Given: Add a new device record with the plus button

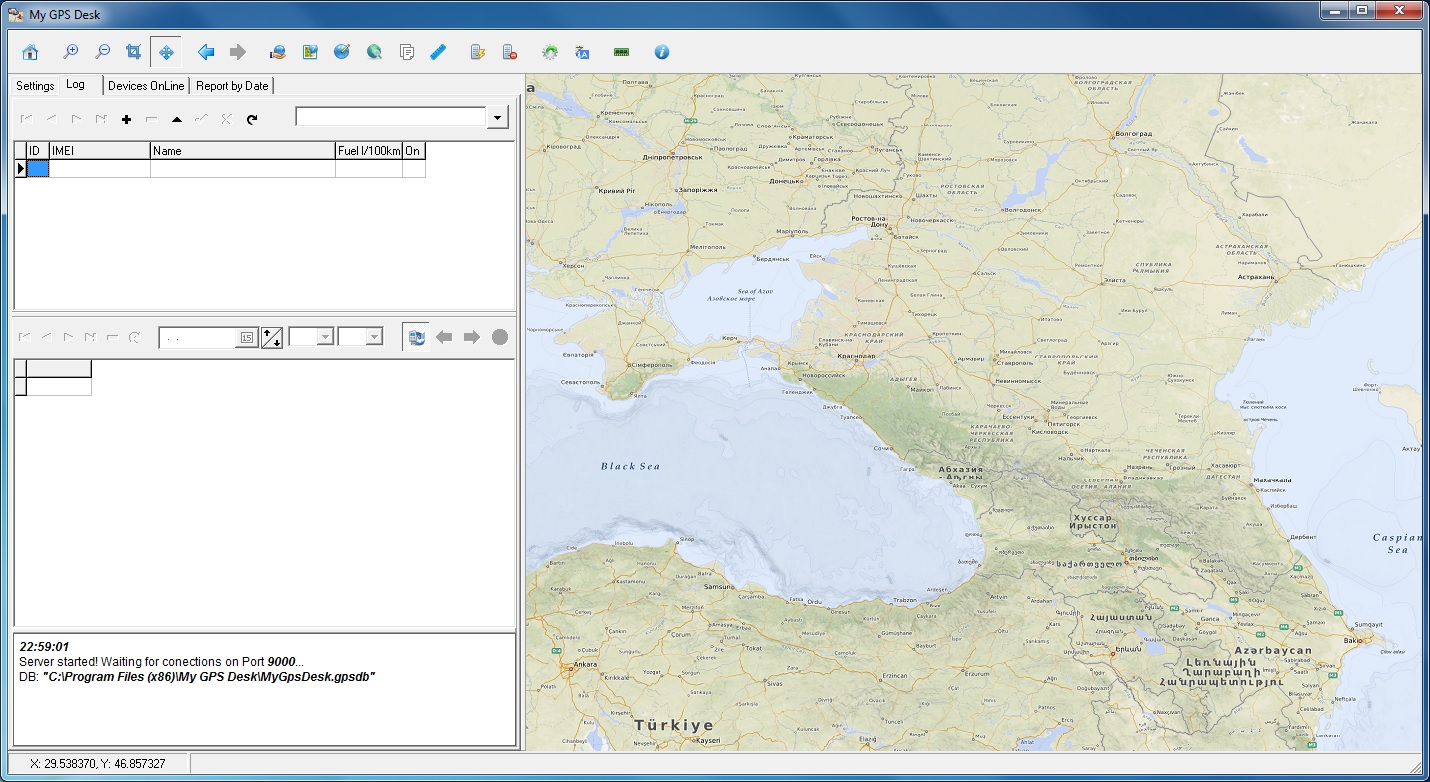Looking at the screenshot, I should [x=127, y=118].
